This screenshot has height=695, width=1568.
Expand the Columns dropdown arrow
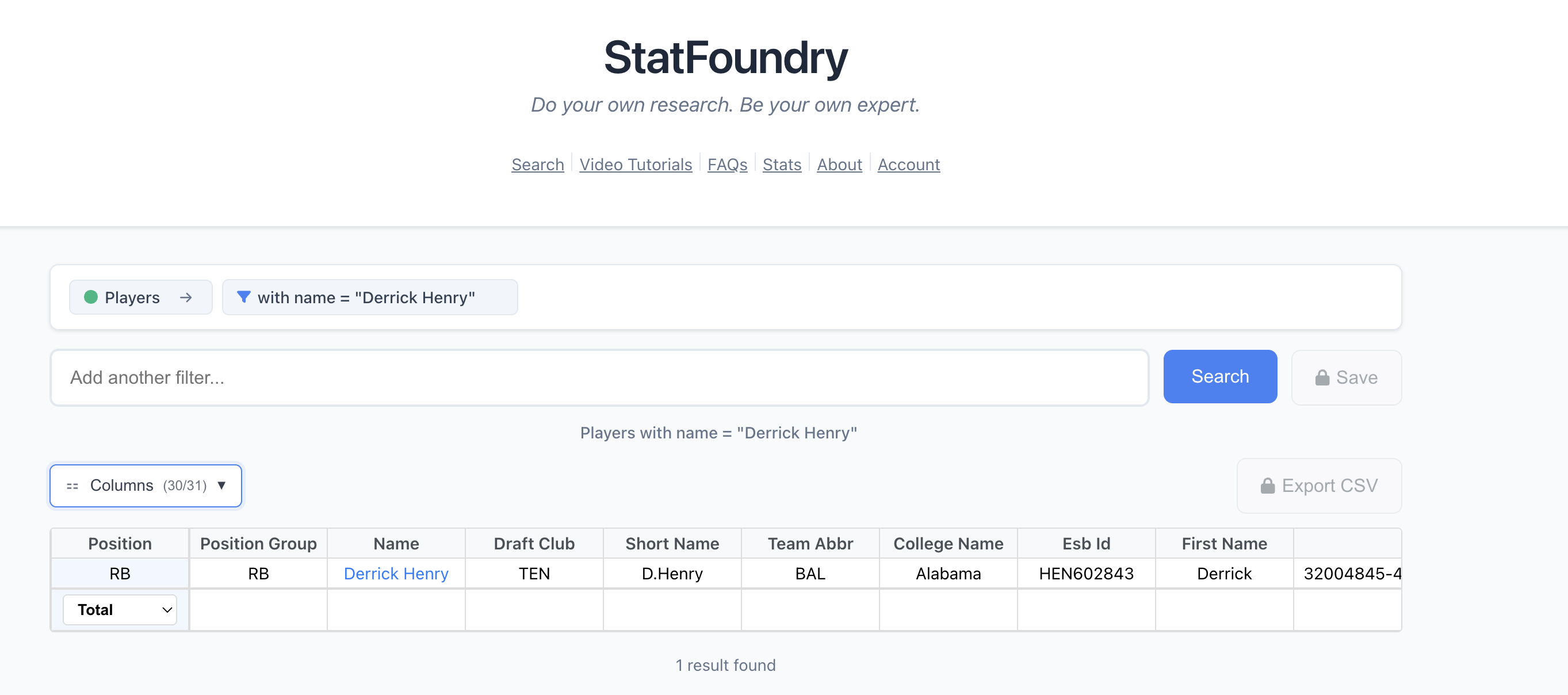[x=222, y=485]
